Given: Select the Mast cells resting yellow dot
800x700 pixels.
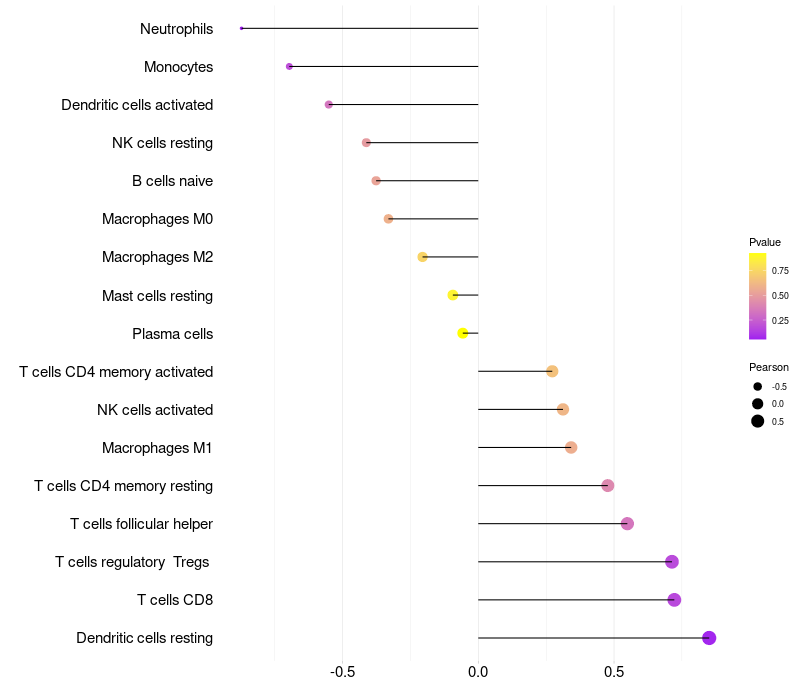Looking at the screenshot, I should point(453,295).
